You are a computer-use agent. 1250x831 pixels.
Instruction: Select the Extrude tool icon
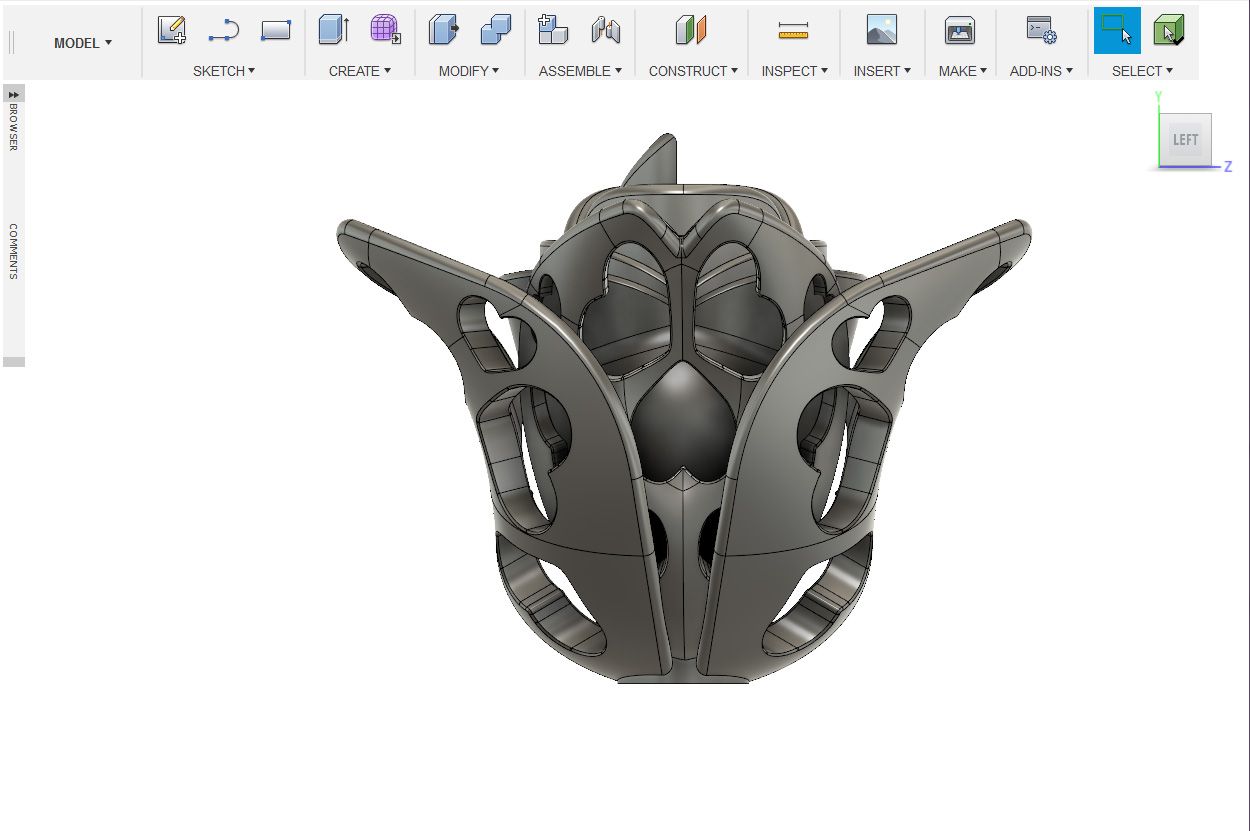pos(333,31)
